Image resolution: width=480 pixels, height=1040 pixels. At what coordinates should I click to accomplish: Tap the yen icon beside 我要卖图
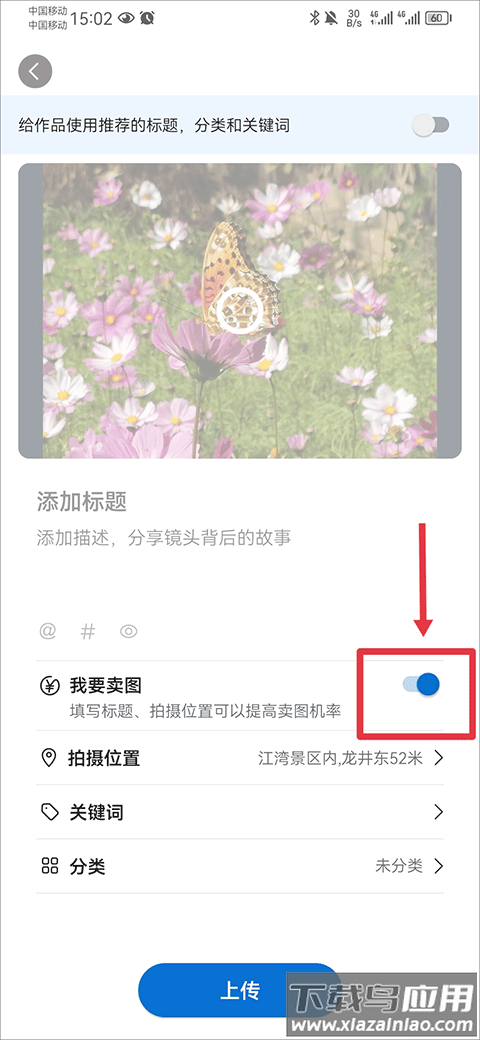coord(50,686)
